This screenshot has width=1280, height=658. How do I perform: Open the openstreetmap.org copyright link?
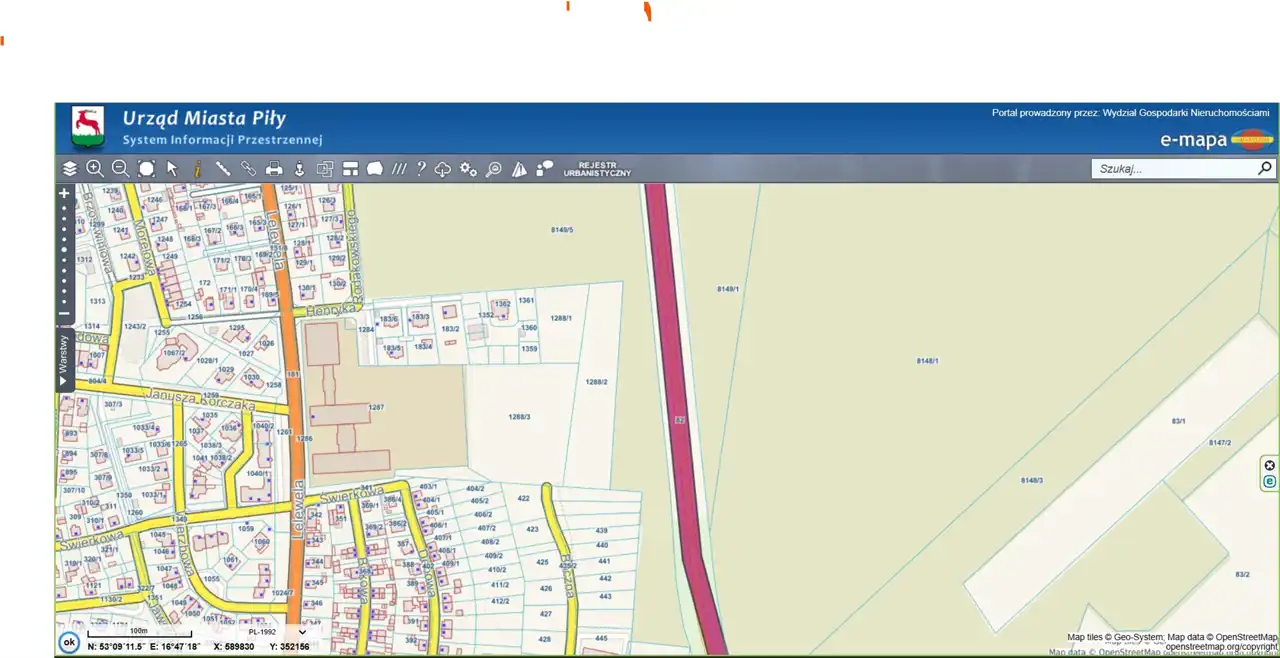tap(1221, 647)
